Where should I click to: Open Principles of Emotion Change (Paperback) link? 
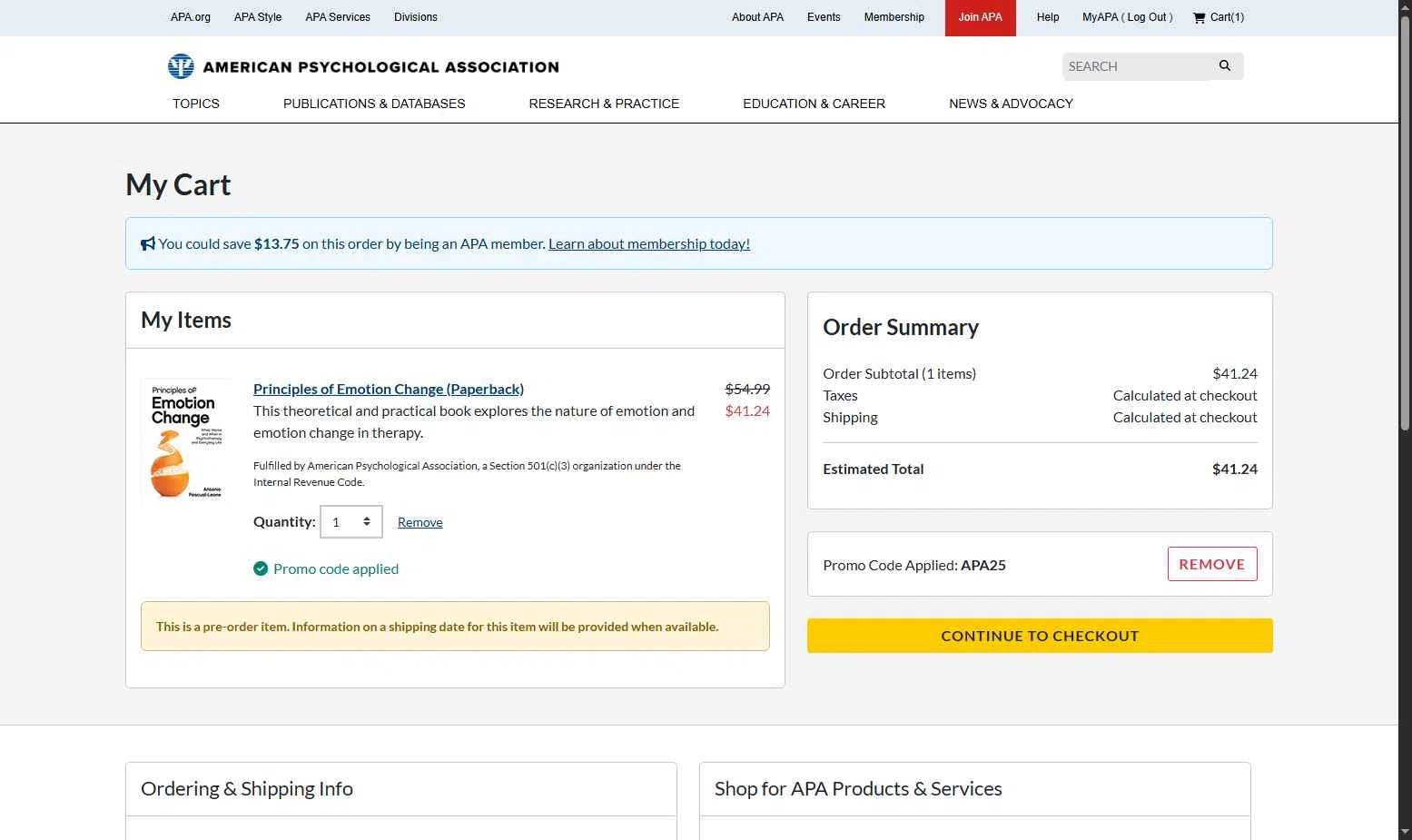(x=389, y=389)
